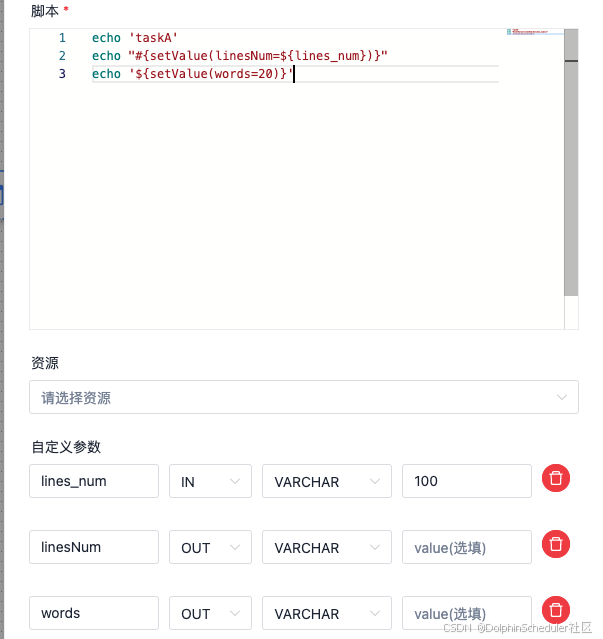Open the OUT direction dropdown for words
Viewport: 603px width, 639px height.
point(210,613)
